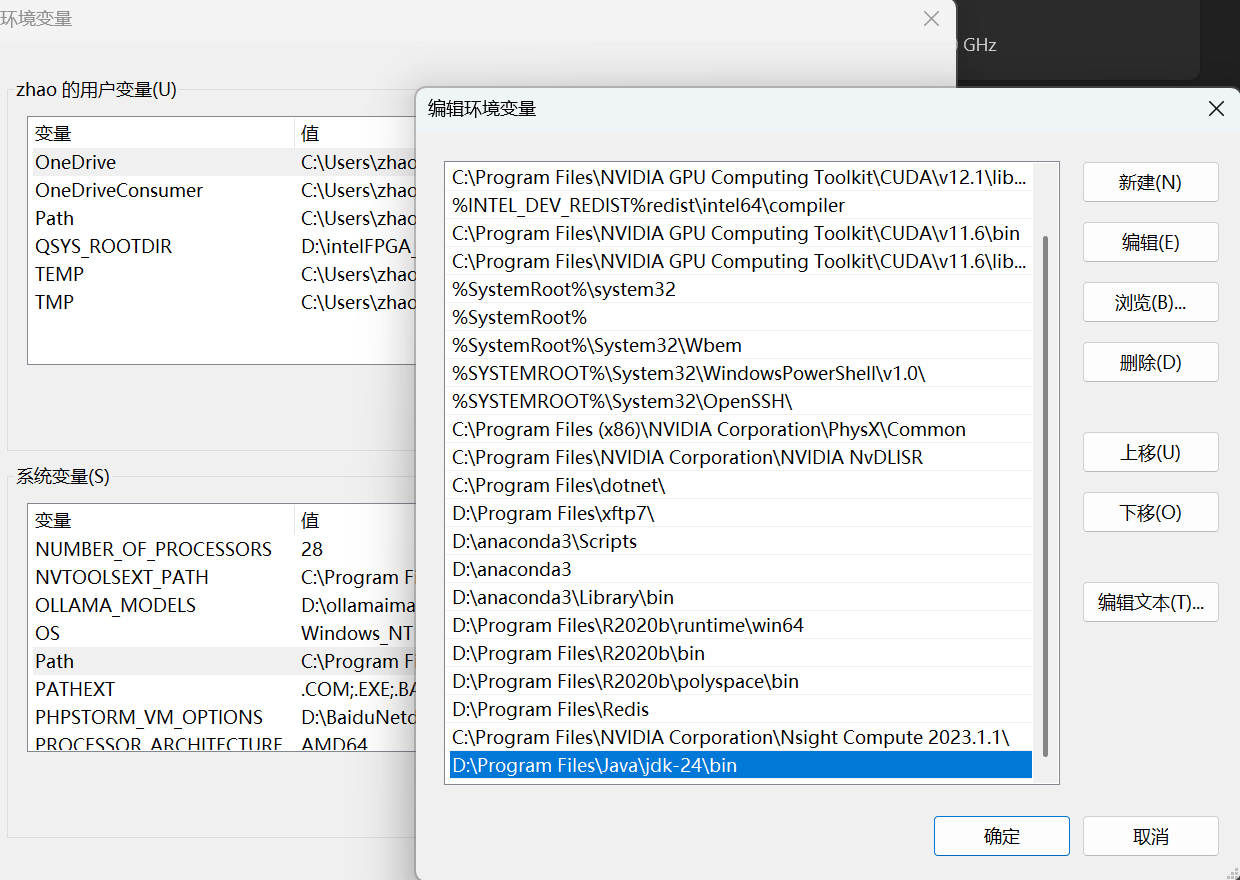The height and width of the screenshot is (880, 1240).
Task: Select the NUMBER_OF_PROCESSORS system variable
Action: tap(222, 549)
